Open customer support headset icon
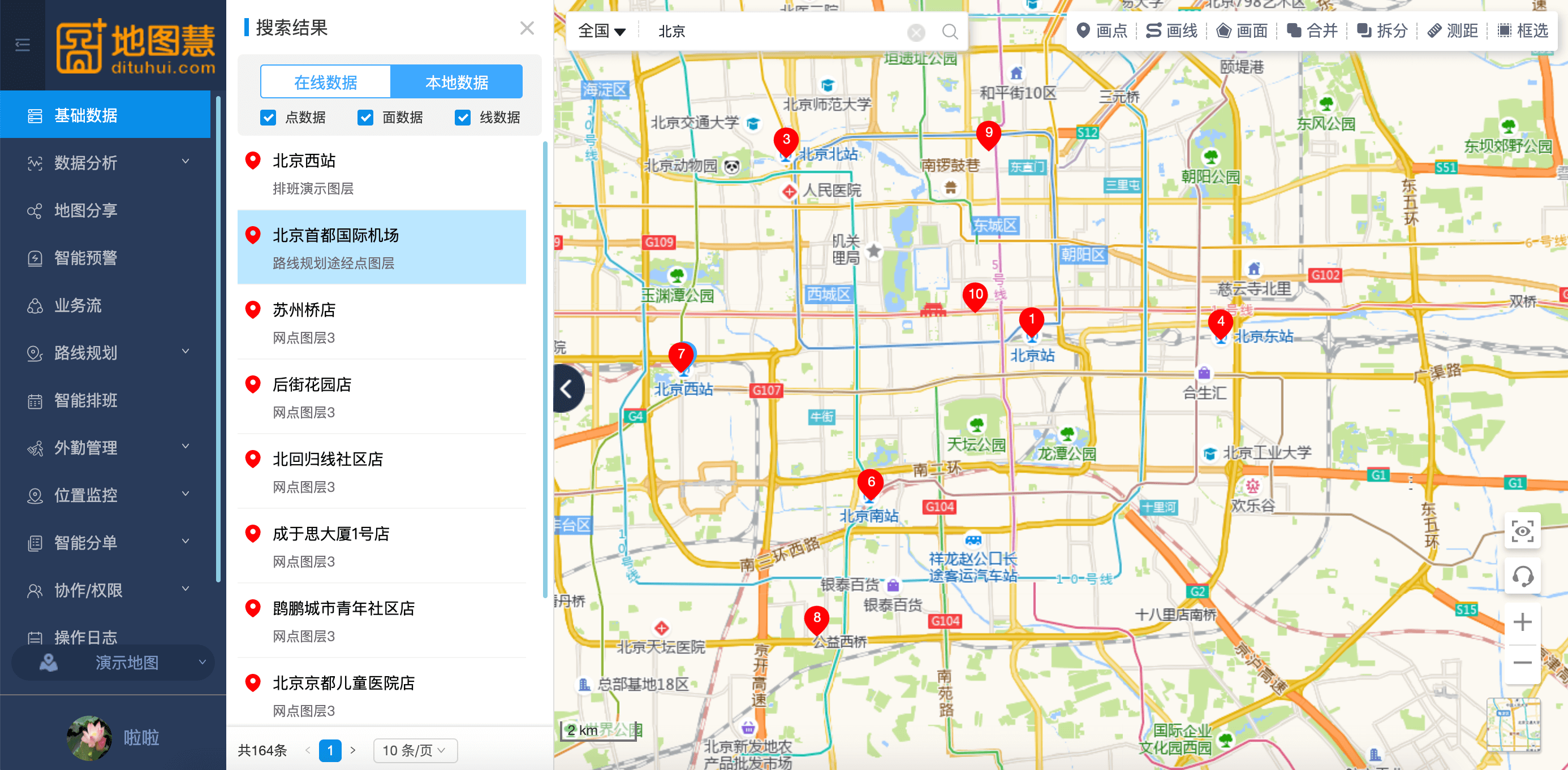This screenshot has width=1568, height=770. (1522, 576)
